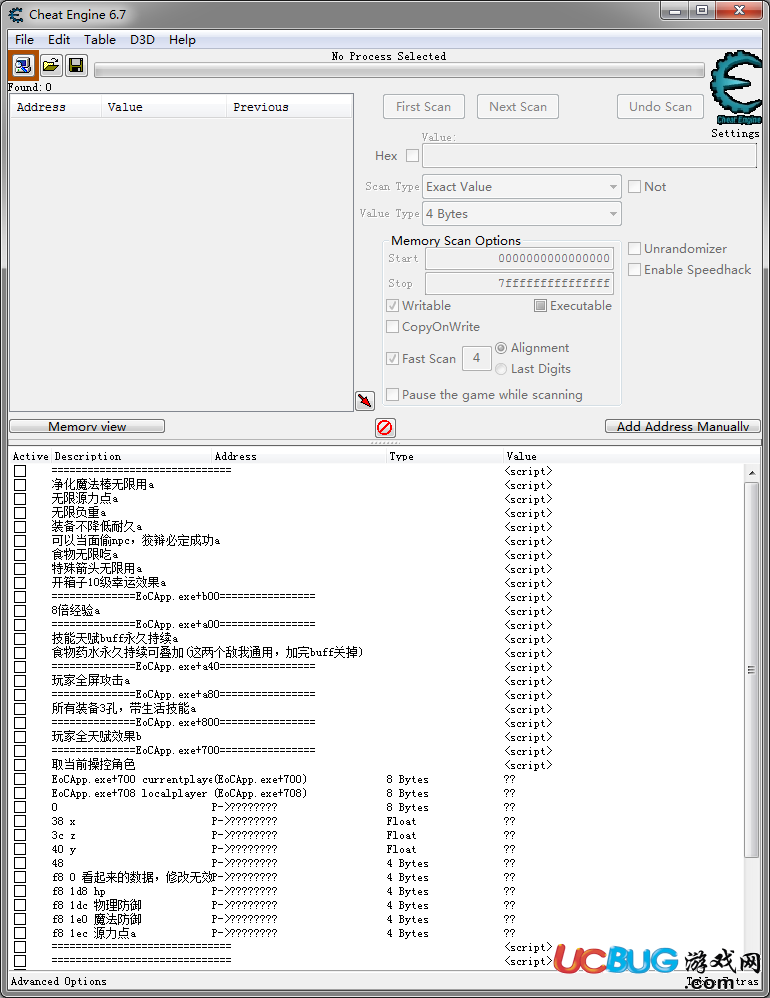The width and height of the screenshot is (770, 998).
Task: Click the Next Scan button
Action: click(x=518, y=106)
